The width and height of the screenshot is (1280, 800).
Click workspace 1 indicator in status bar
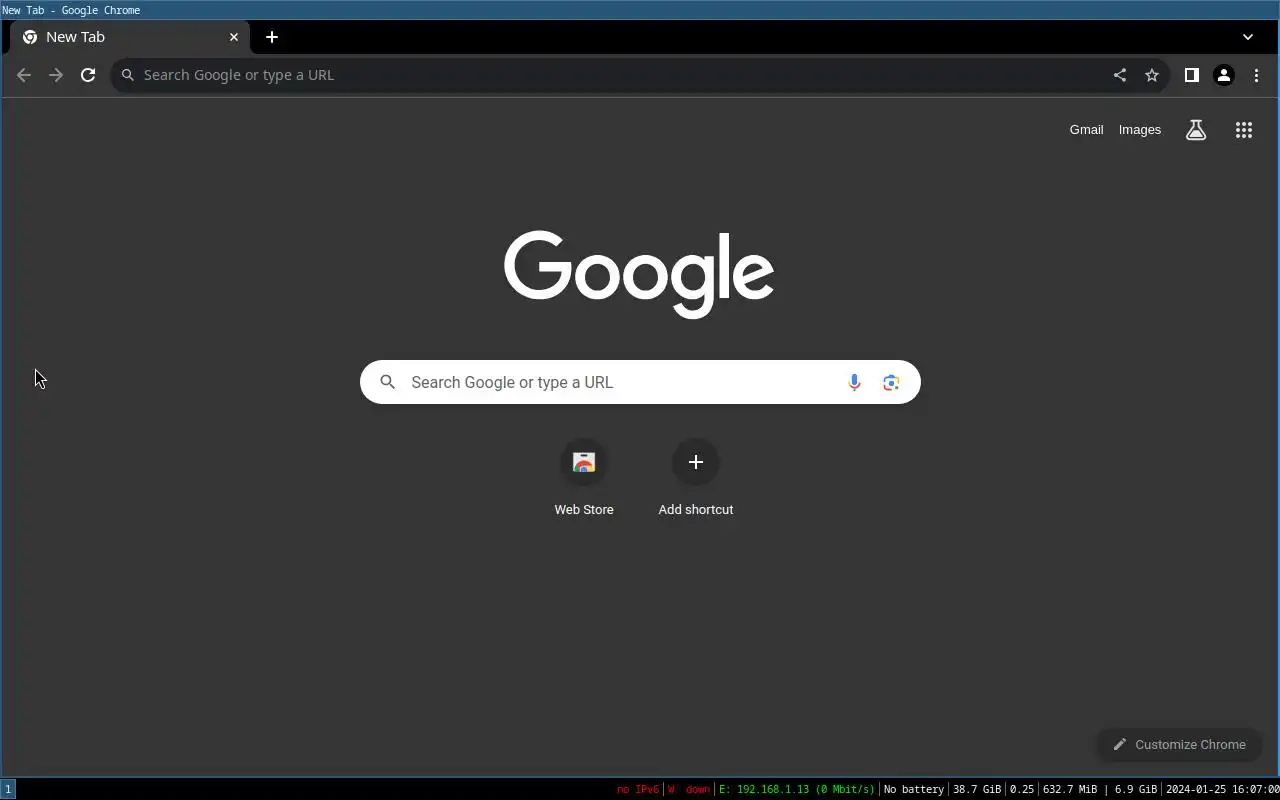(x=8, y=789)
